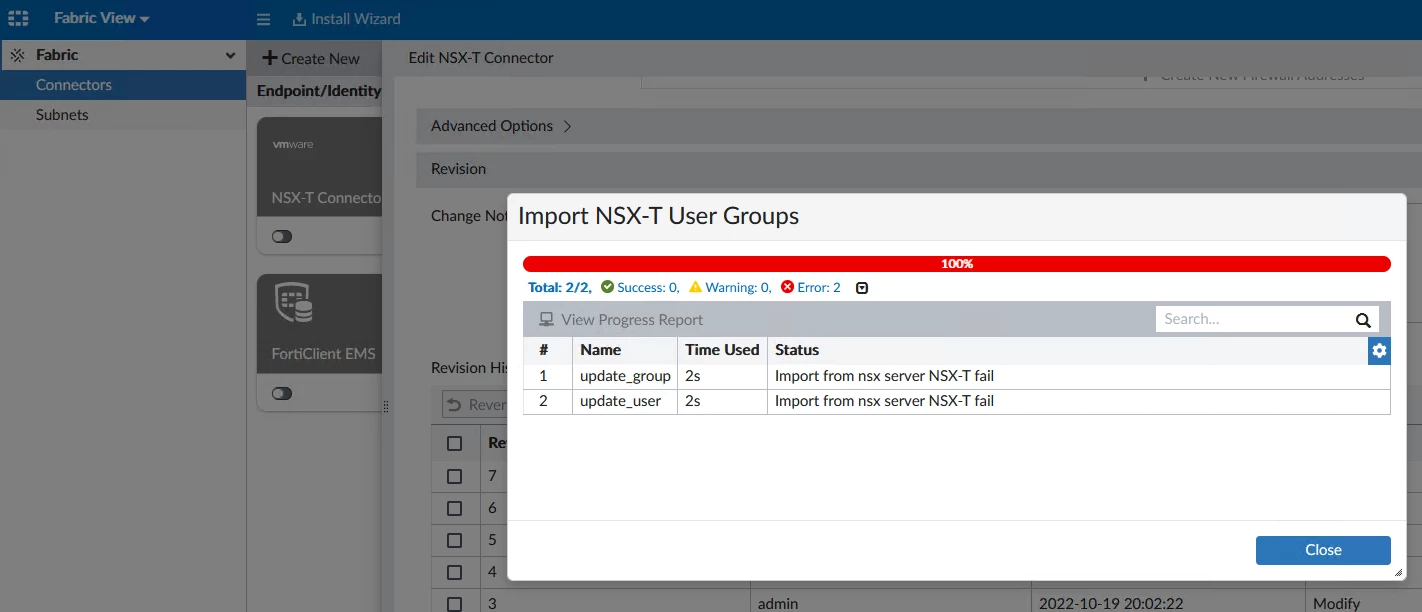Image resolution: width=1422 pixels, height=612 pixels.
Task: Open the Fabric View module grid icon
Action: (18, 18)
